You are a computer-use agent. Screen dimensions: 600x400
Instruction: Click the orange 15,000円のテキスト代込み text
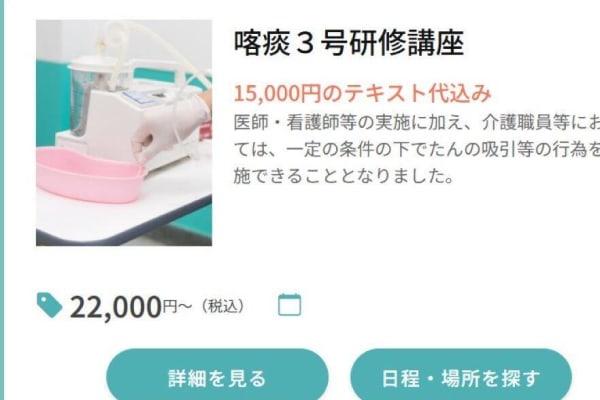click(362, 93)
